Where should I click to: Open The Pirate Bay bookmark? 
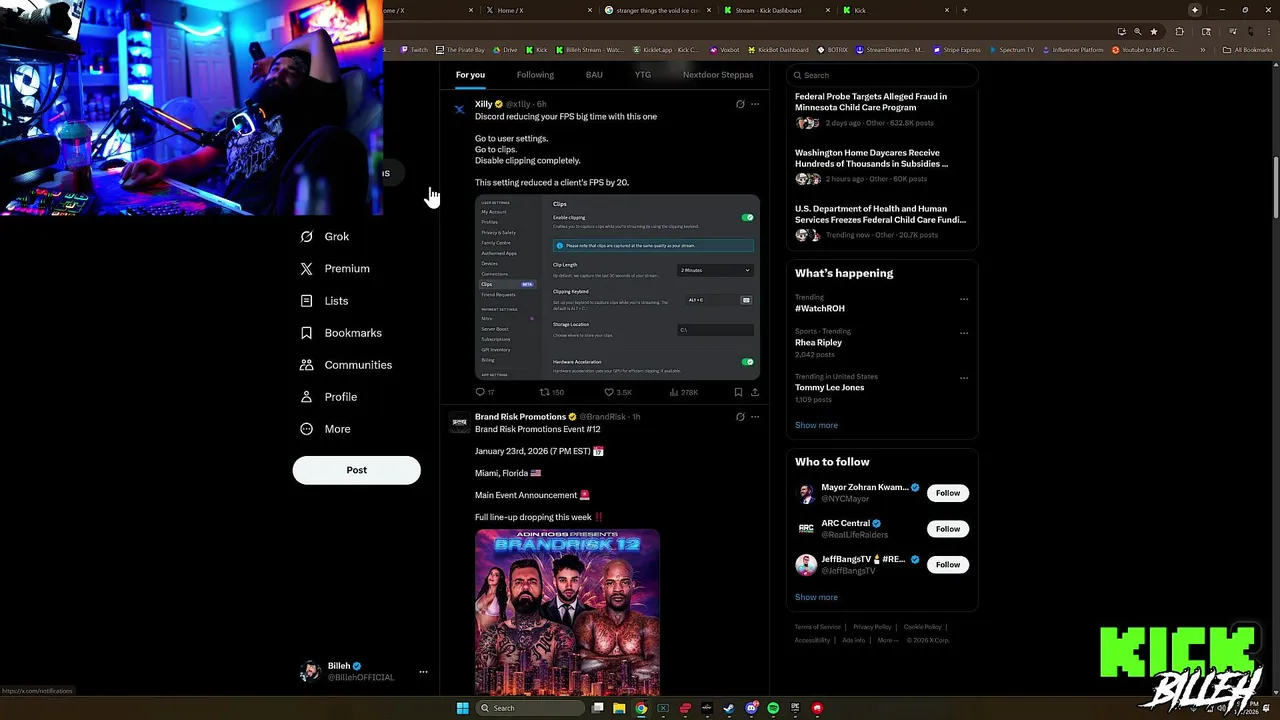click(x=460, y=50)
